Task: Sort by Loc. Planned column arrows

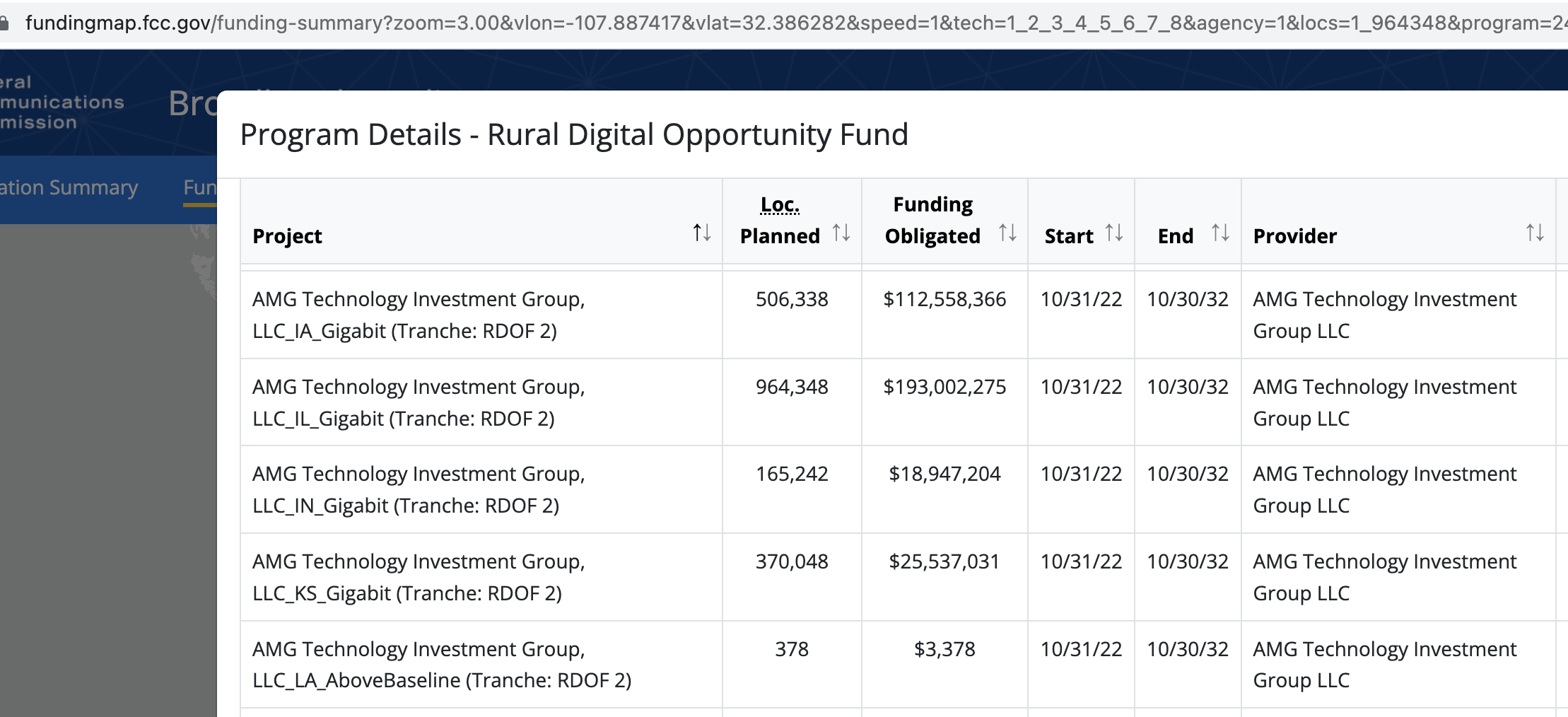Action: click(x=841, y=233)
